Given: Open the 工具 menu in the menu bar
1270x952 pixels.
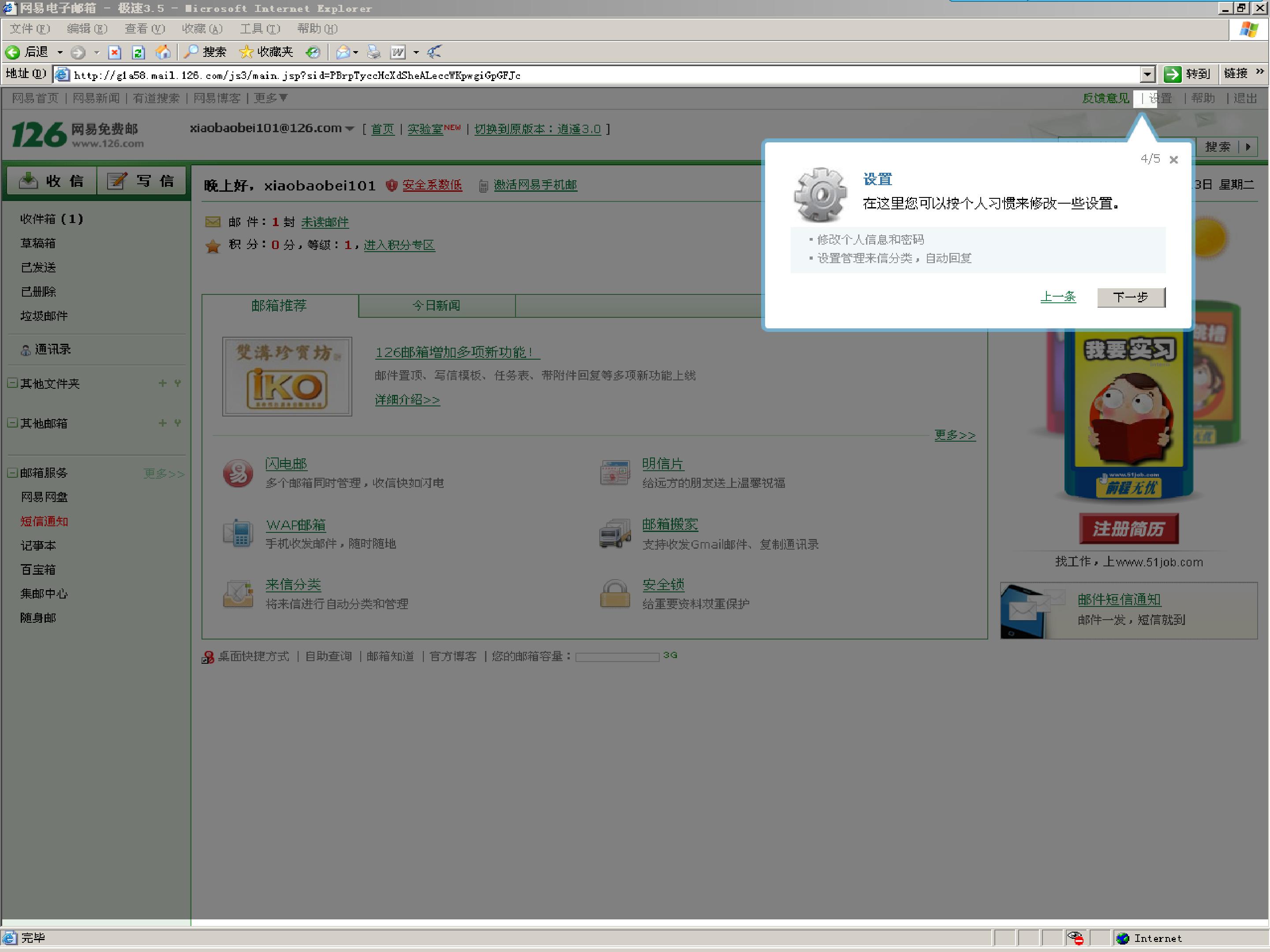Looking at the screenshot, I should tap(259, 29).
